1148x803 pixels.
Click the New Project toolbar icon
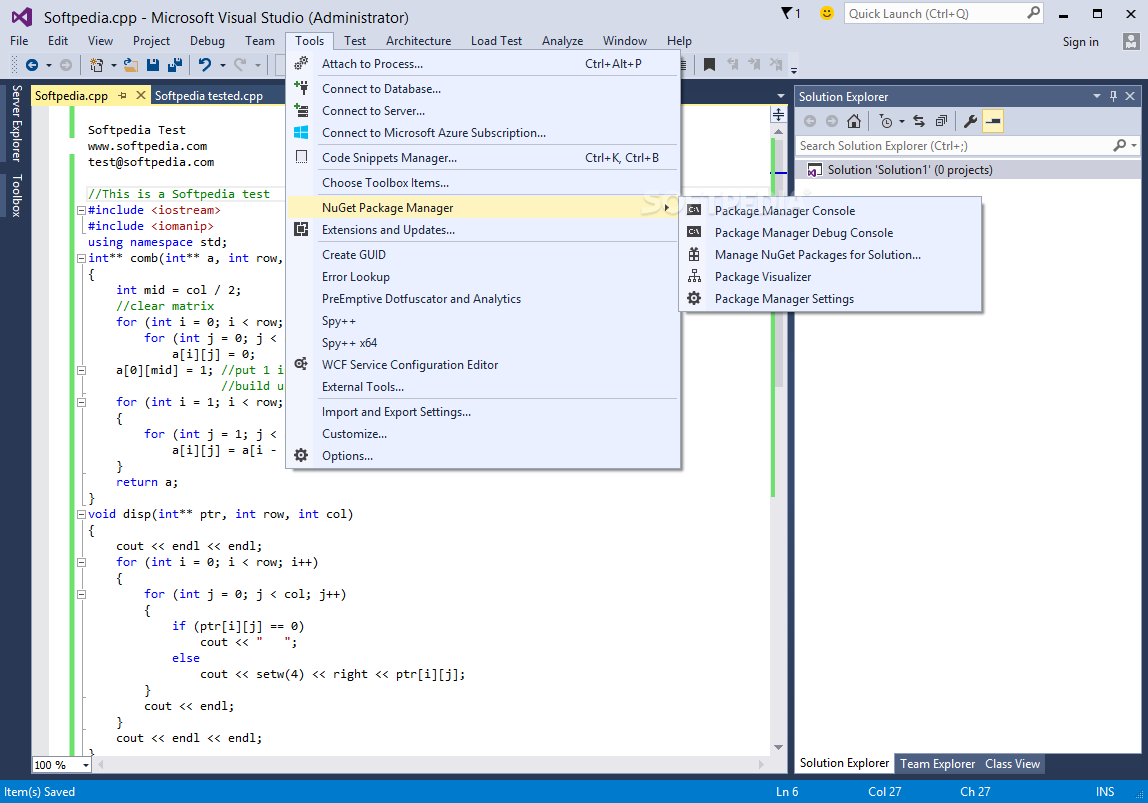tap(96, 65)
